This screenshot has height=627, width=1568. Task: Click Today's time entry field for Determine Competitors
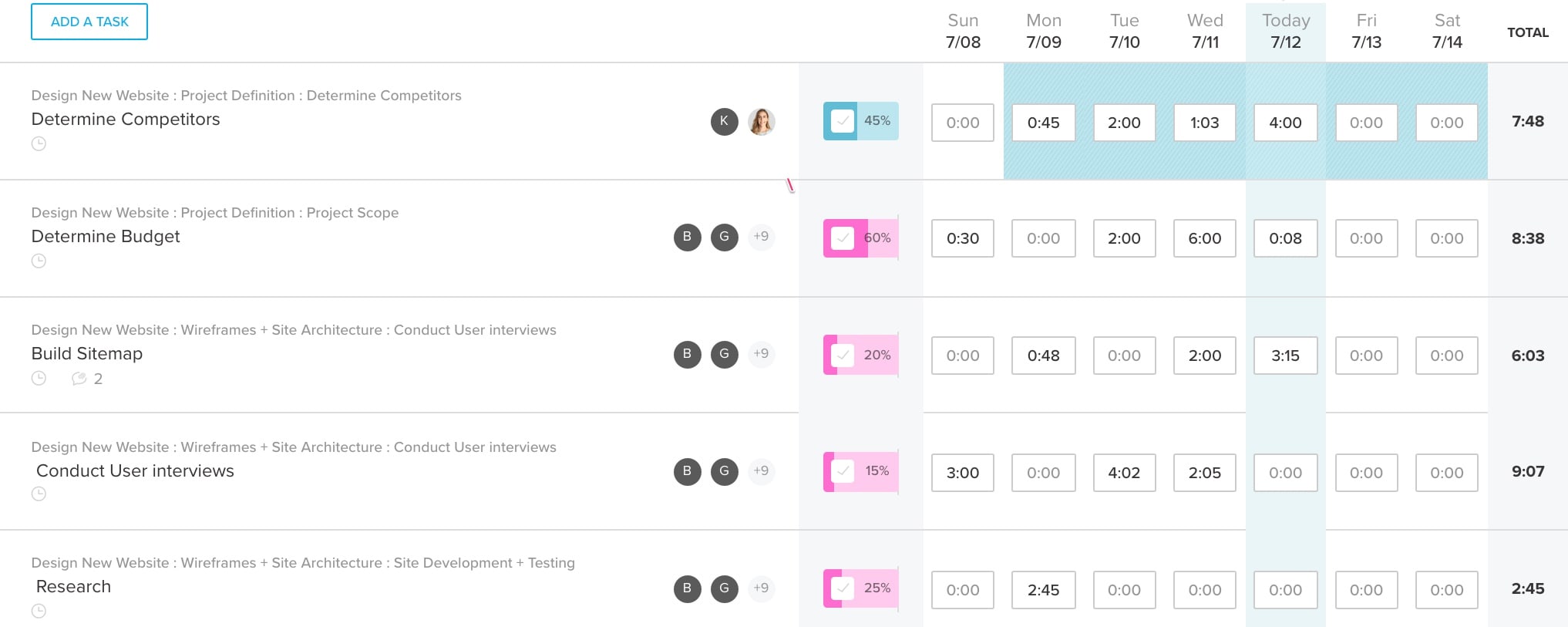tap(1284, 122)
